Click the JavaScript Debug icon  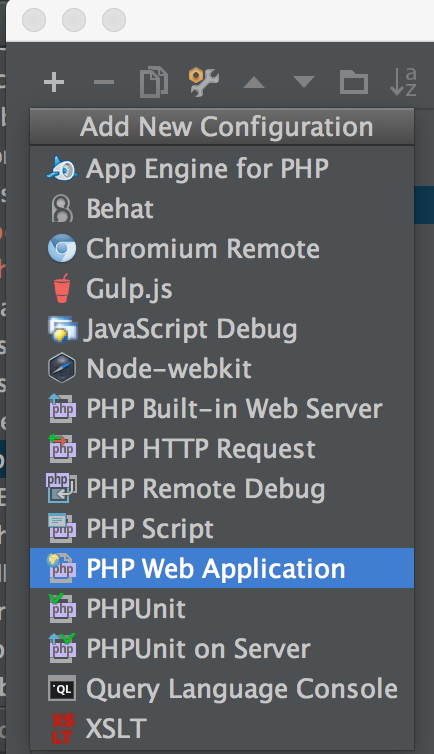[x=62, y=329]
